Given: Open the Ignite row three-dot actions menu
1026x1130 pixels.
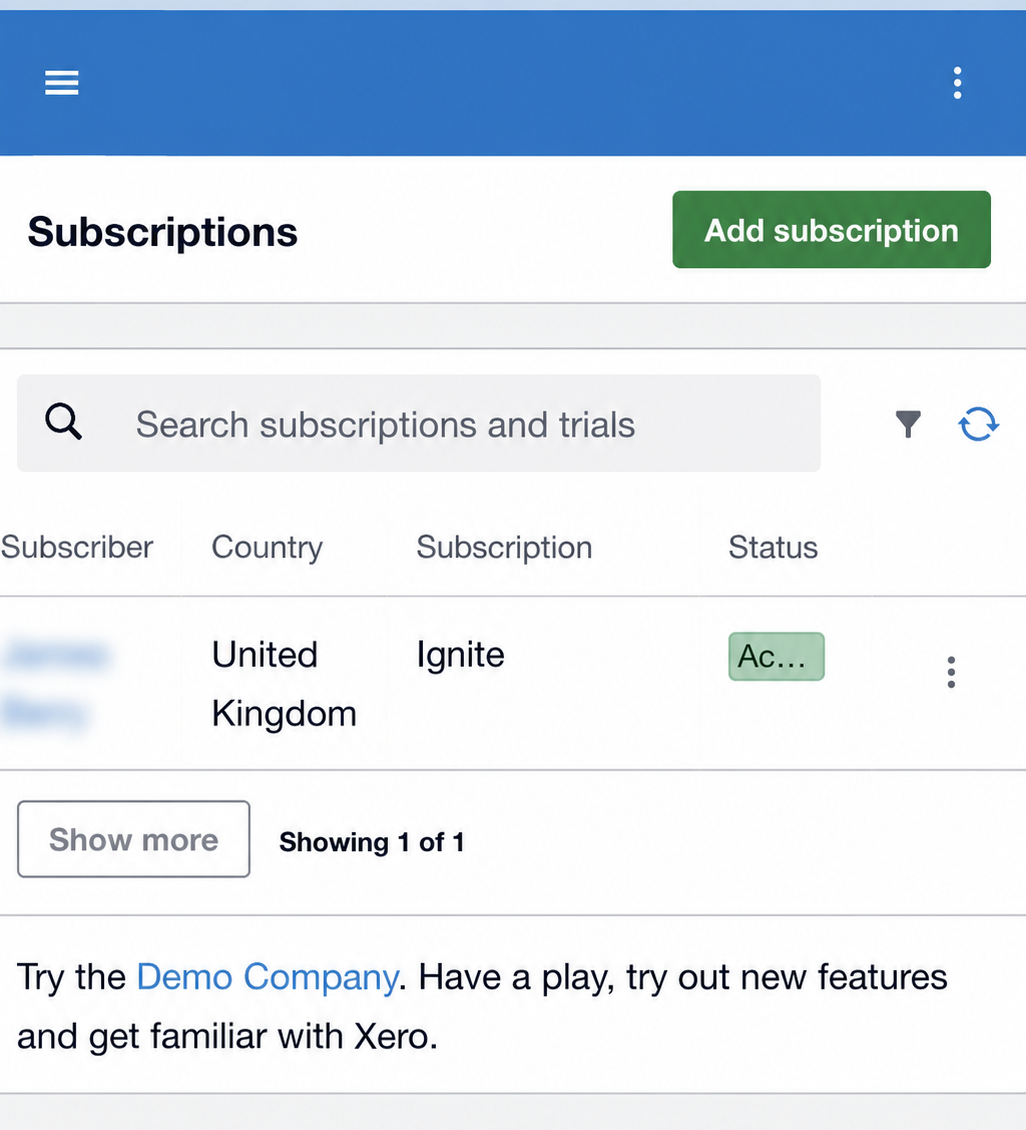Looking at the screenshot, I should pos(951,672).
